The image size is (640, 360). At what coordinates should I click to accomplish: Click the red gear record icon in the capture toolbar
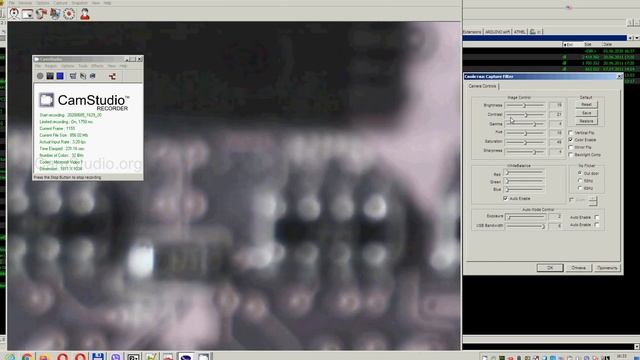[x=69, y=14]
